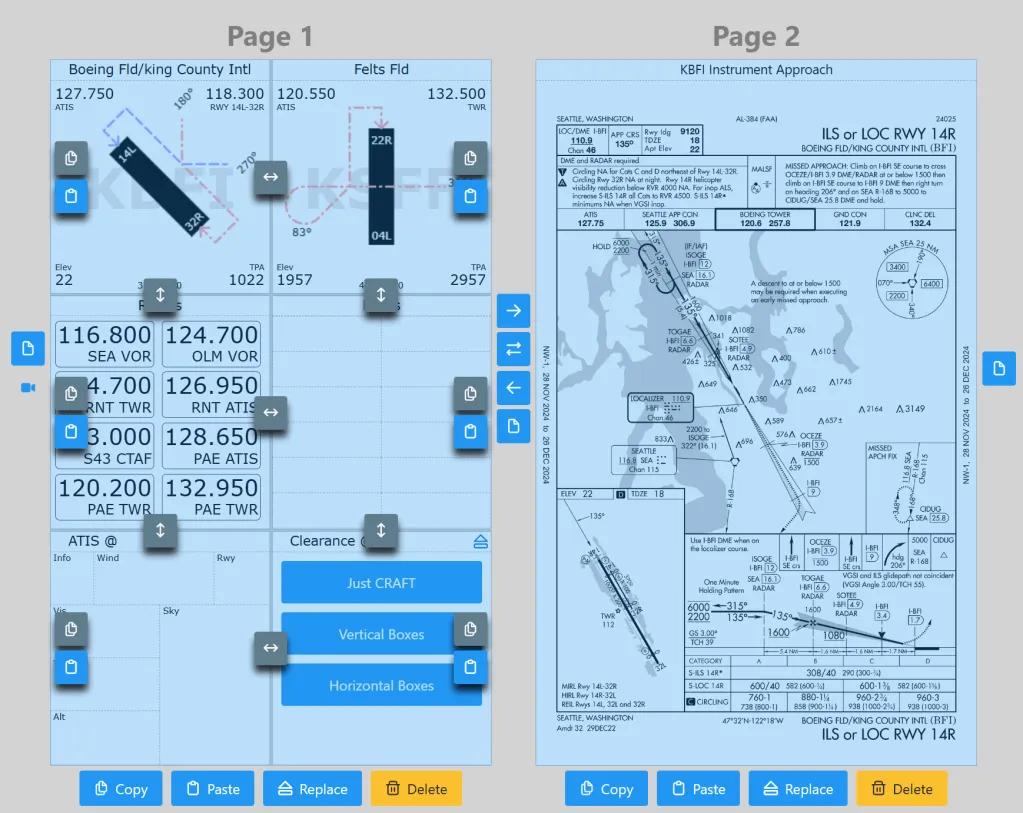Select the Just CRAFT clearance option
1023x813 pixels.
381,583
